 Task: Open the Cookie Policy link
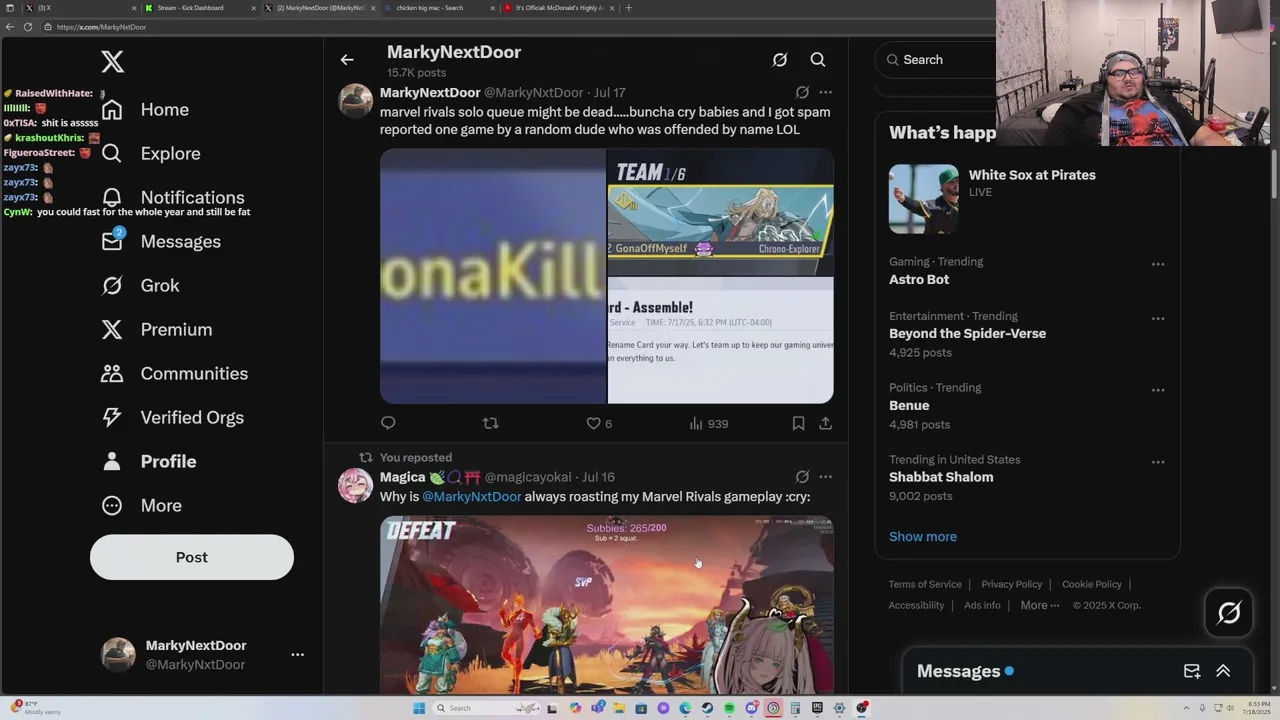coord(1092,584)
